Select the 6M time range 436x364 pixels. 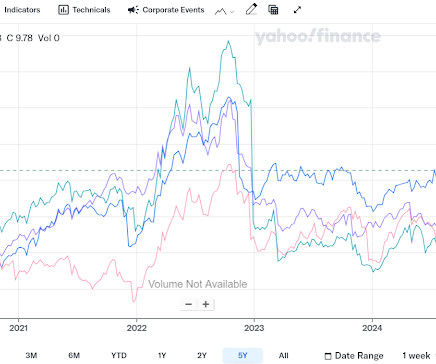tap(74, 355)
